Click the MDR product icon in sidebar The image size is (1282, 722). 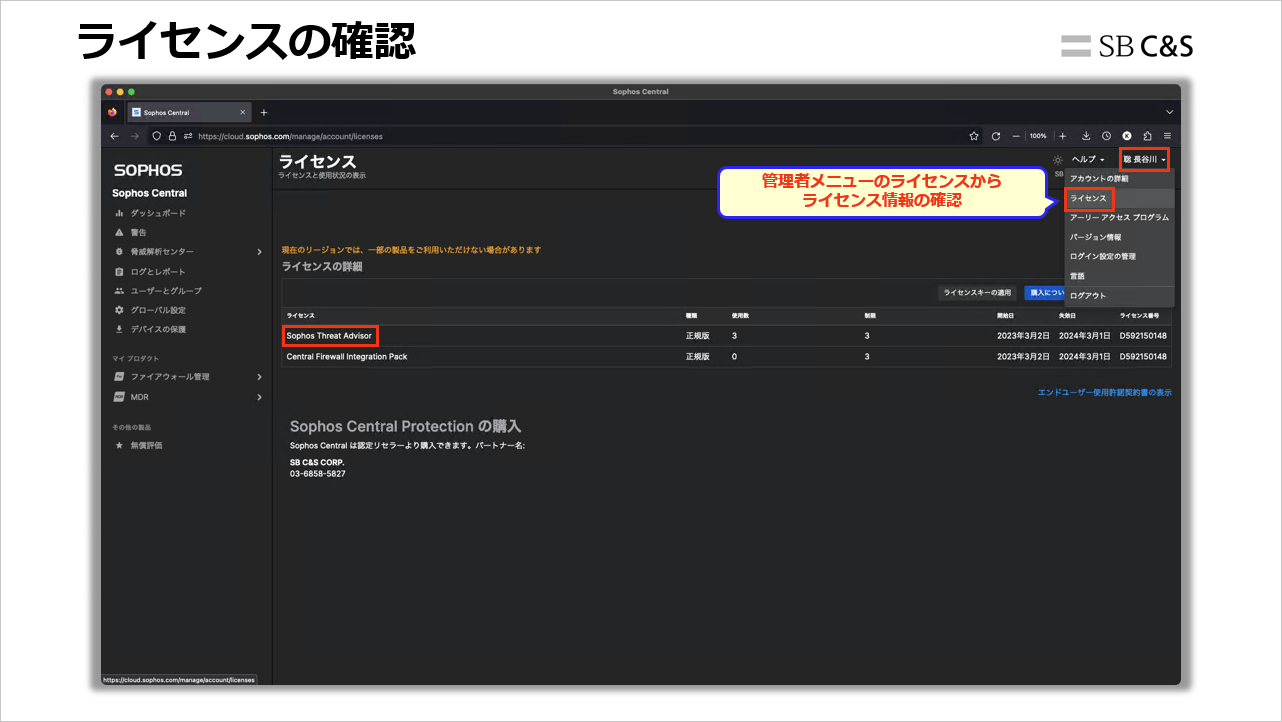pos(119,397)
